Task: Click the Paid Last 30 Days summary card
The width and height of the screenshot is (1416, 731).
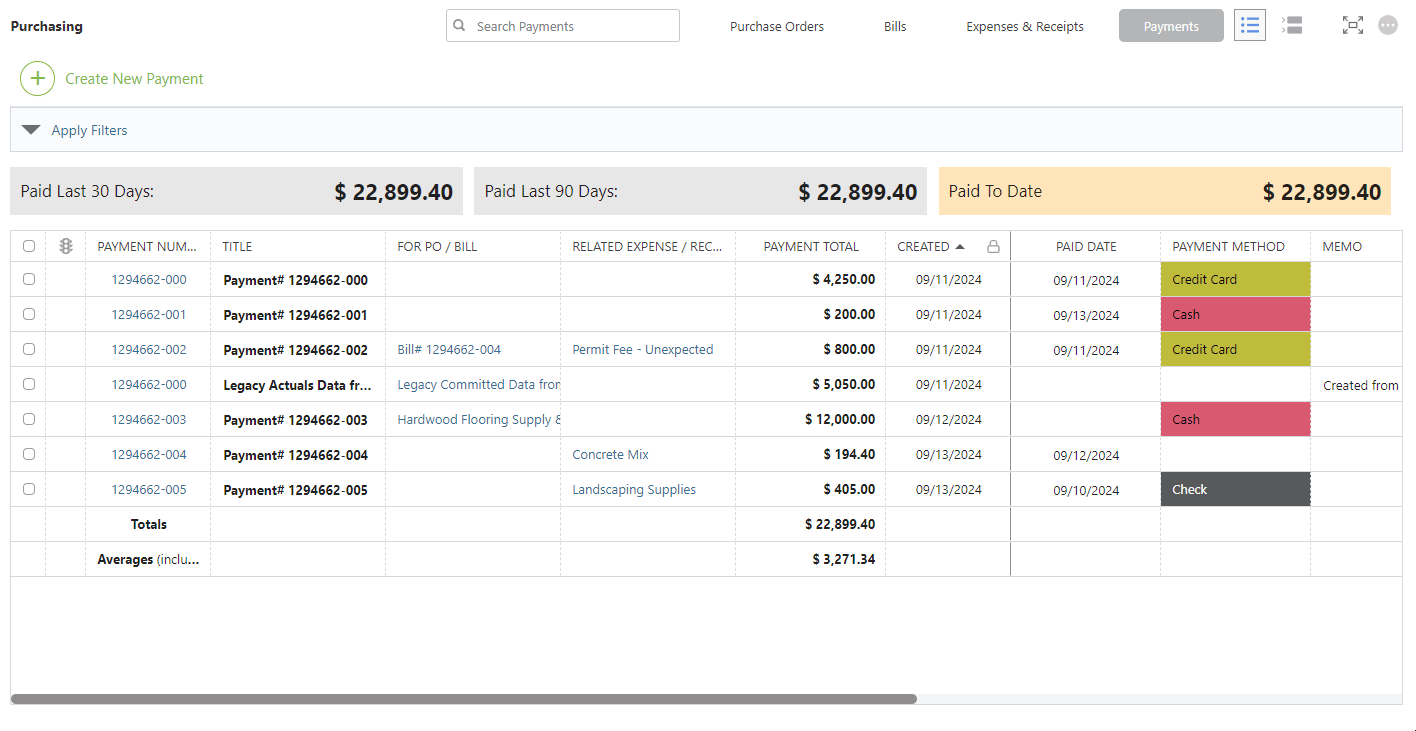Action: [x=237, y=191]
